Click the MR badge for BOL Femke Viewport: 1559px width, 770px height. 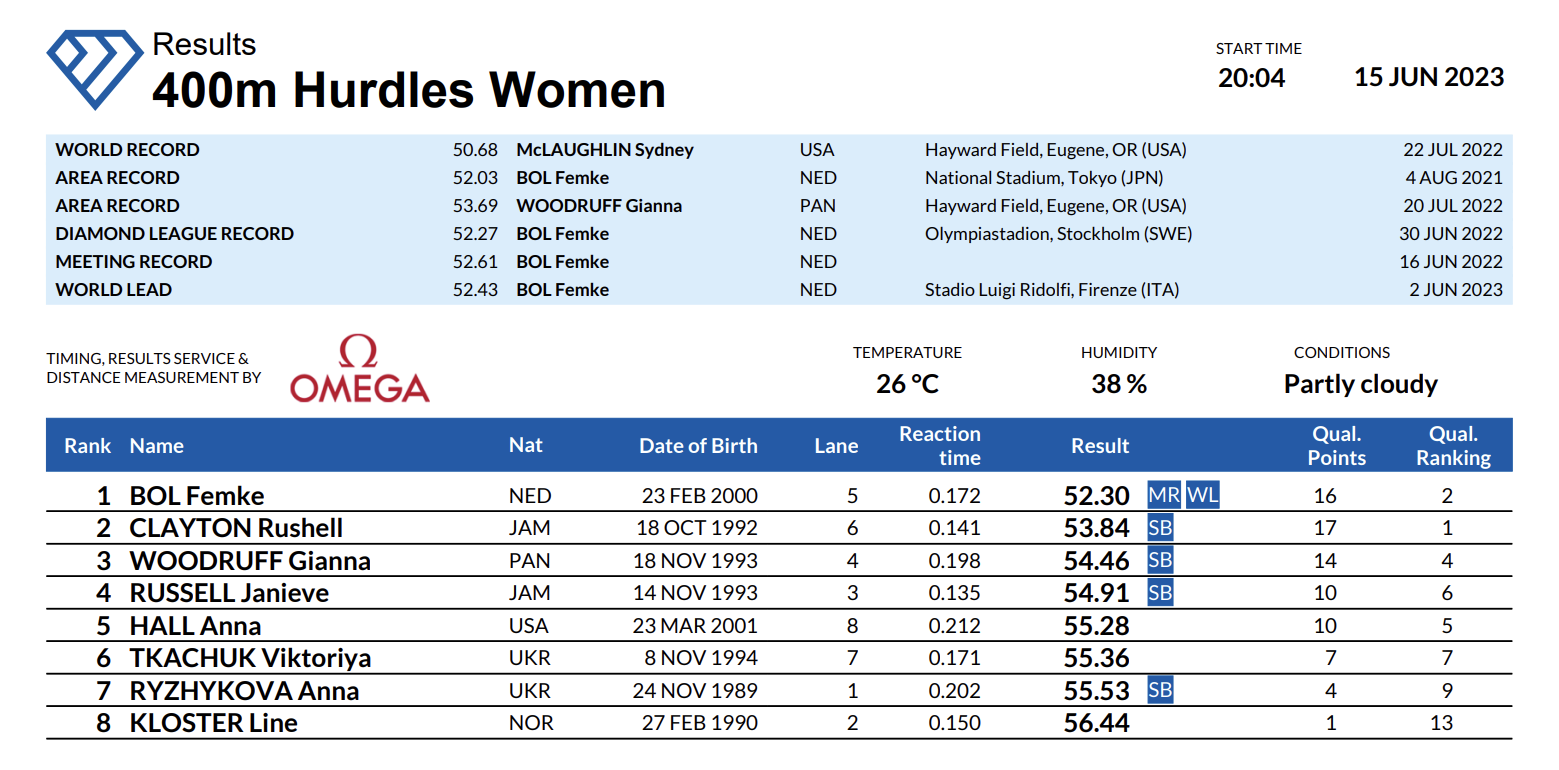[1164, 495]
